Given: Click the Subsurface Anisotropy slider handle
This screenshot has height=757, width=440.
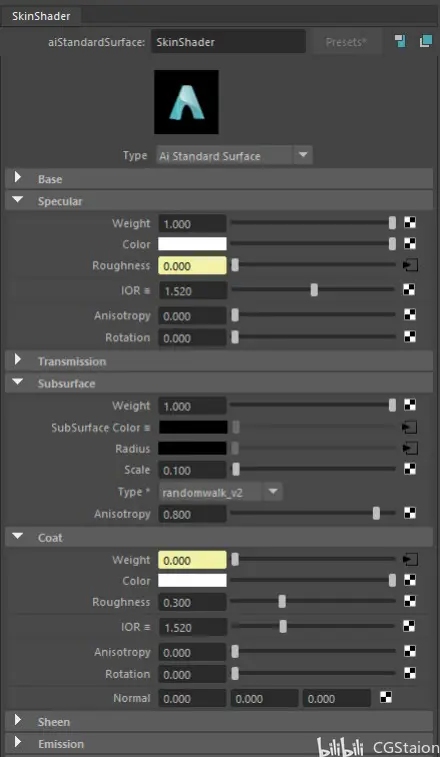Looking at the screenshot, I should click(376, 513).
